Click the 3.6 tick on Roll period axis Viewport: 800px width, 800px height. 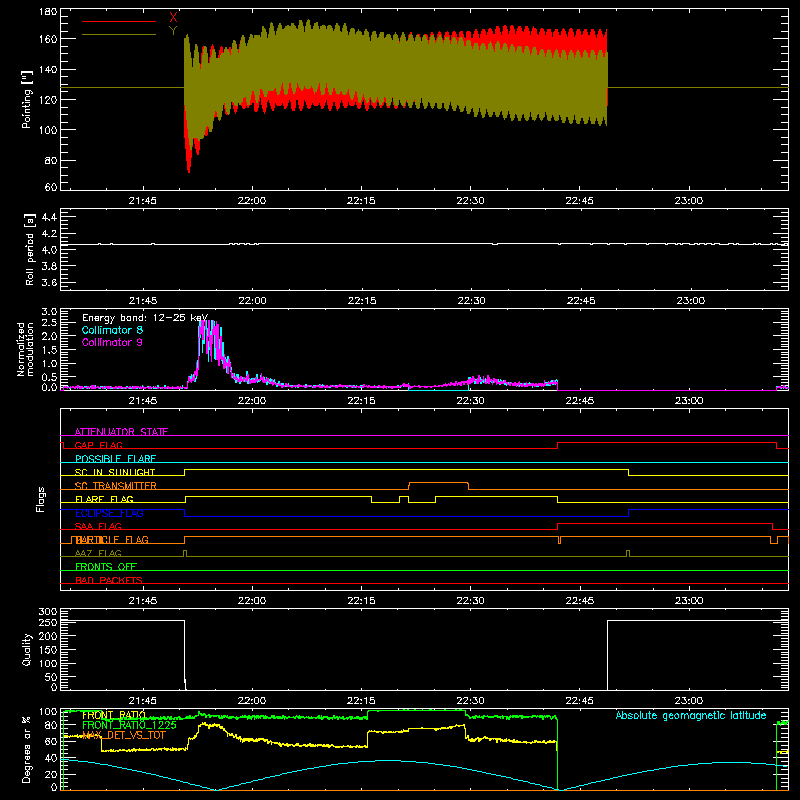[49, 282]
